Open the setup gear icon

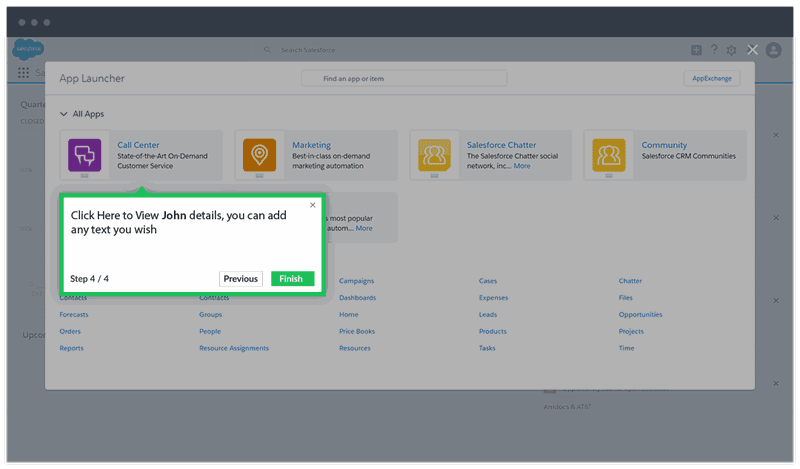(731, 50)
